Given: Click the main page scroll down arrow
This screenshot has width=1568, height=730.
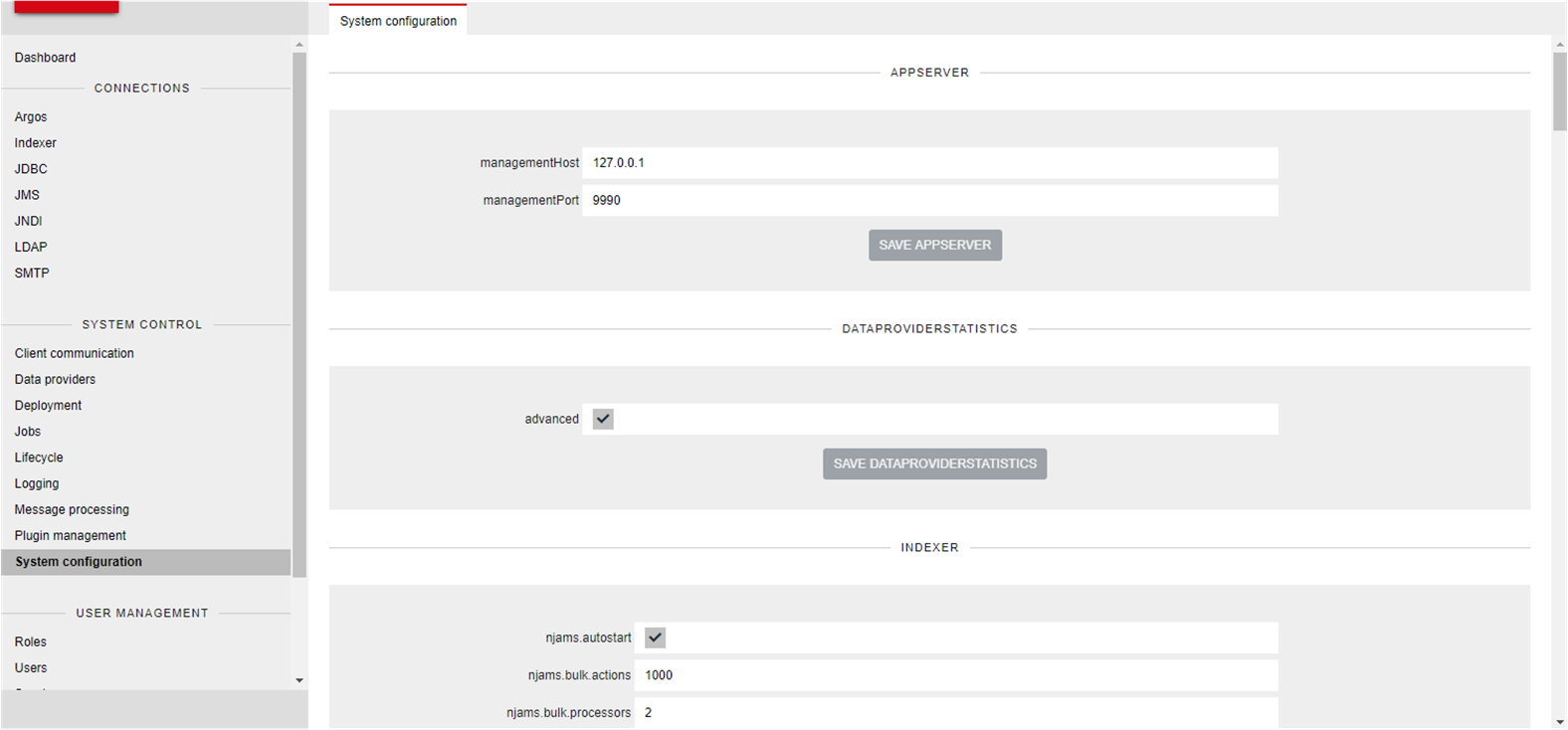Looking at the screenshot, I should click(1559, 722).
